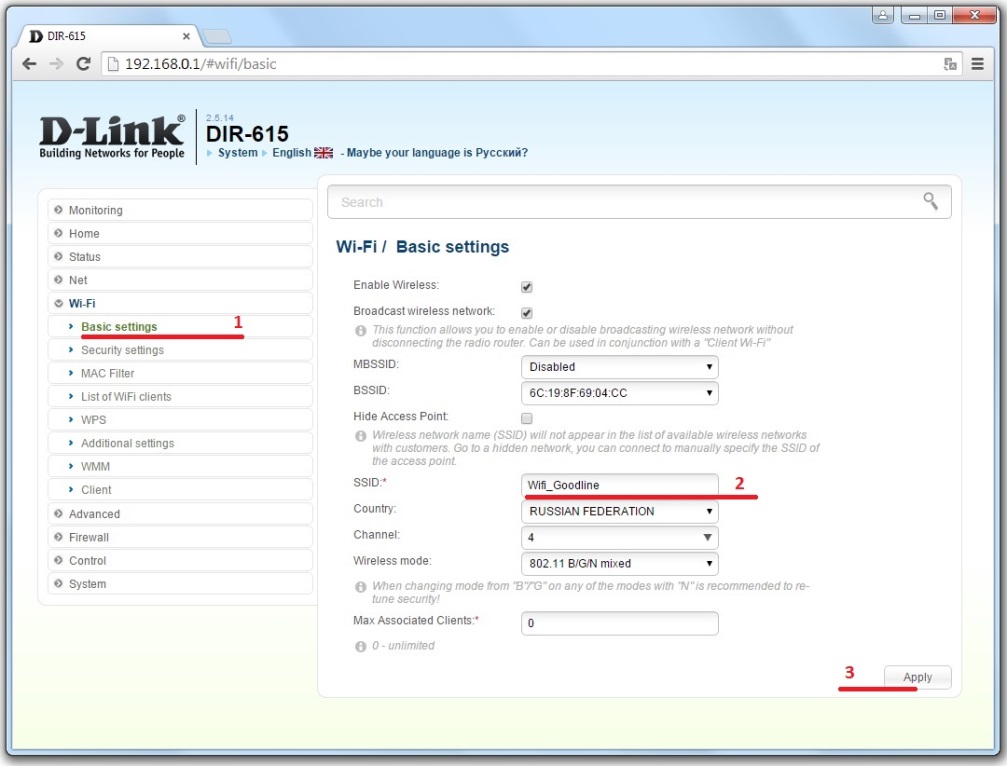Open the System item in the sidebar
The width and height of the screenshot is (1007, 766).
pyautogui.click(x=180, y=584)
